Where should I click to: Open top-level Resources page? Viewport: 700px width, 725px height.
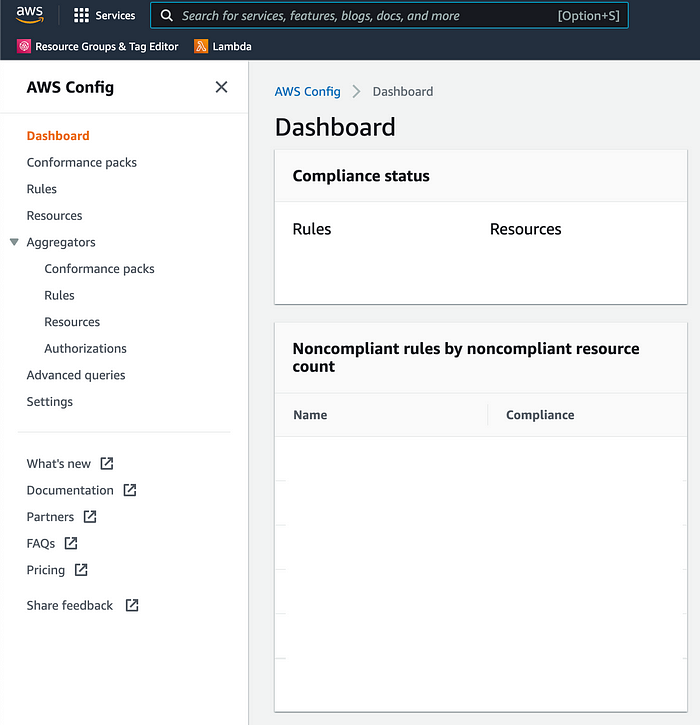(55, 216)
